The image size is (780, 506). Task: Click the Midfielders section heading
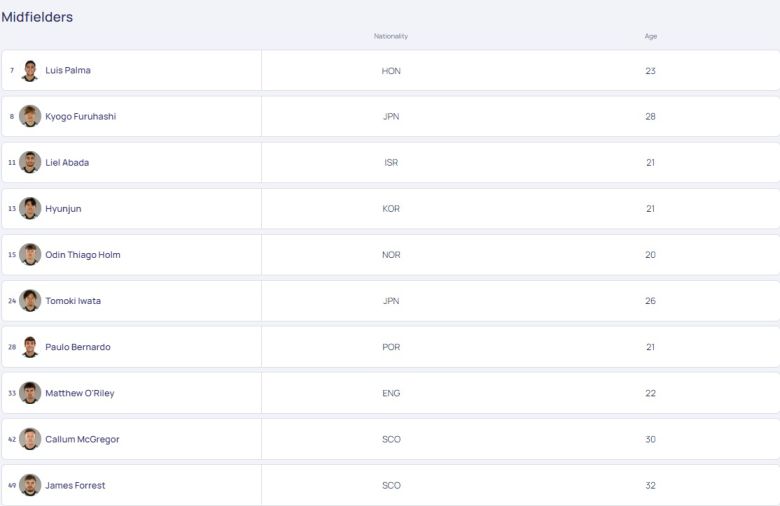pyautogui.click(x=37, y=17)
